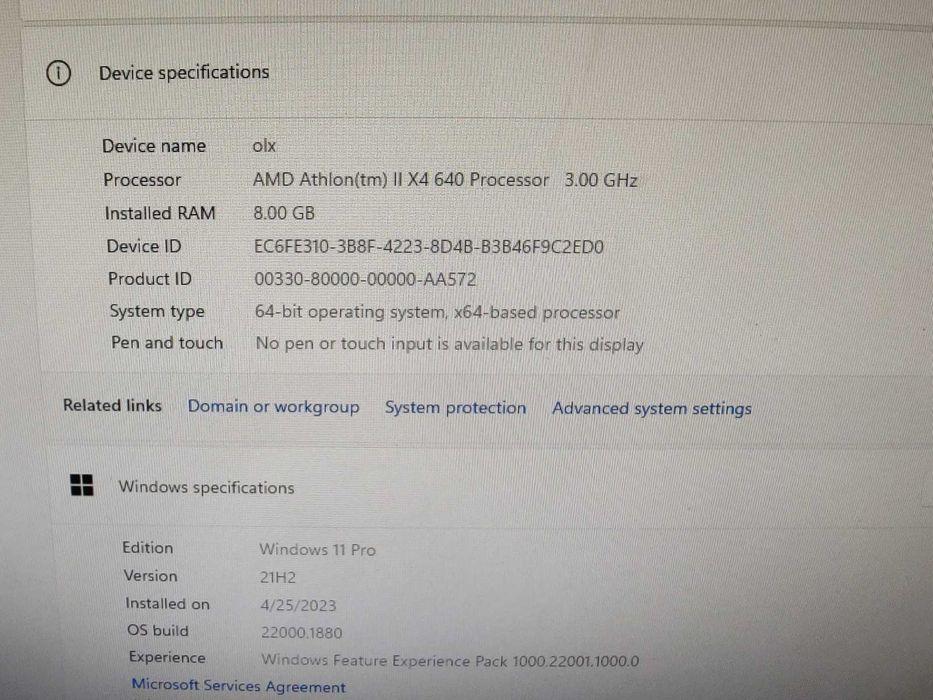Select the 64-bit operating system text
Screen dimensions: 933x700
[x=437, y=312]
